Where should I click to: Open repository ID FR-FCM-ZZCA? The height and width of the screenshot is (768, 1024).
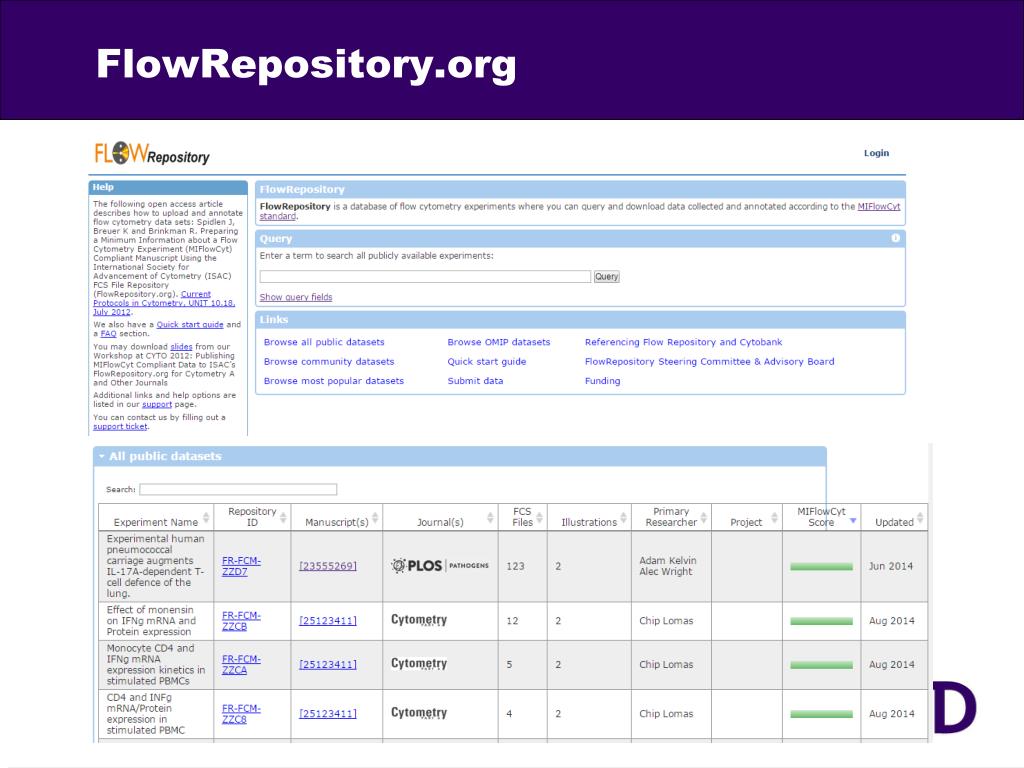pos(241,665)
